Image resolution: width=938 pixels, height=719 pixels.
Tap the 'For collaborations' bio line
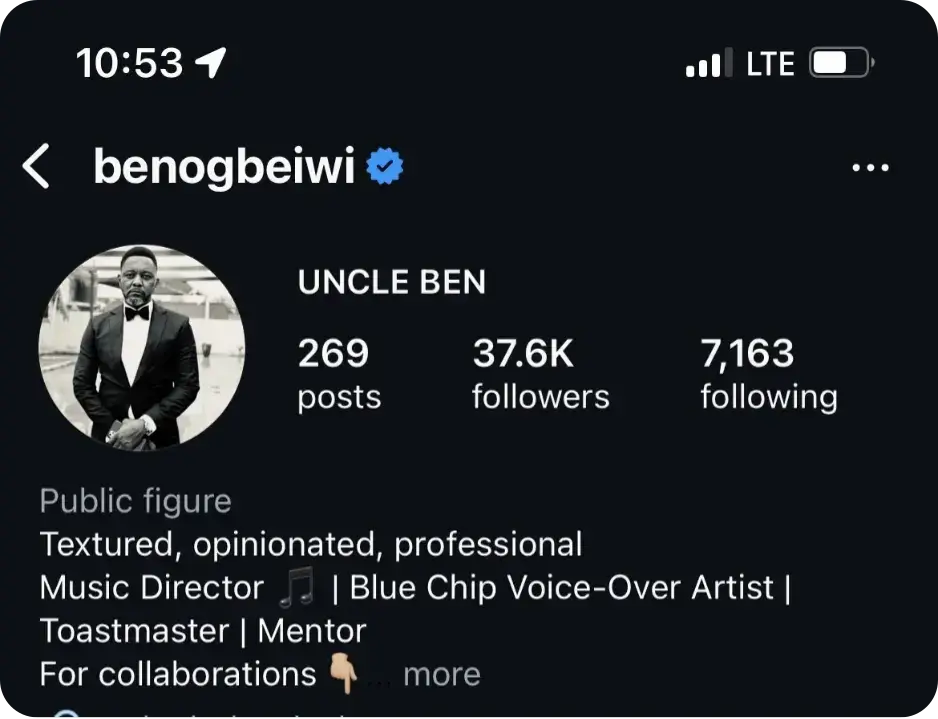click(x=177, y=674)
